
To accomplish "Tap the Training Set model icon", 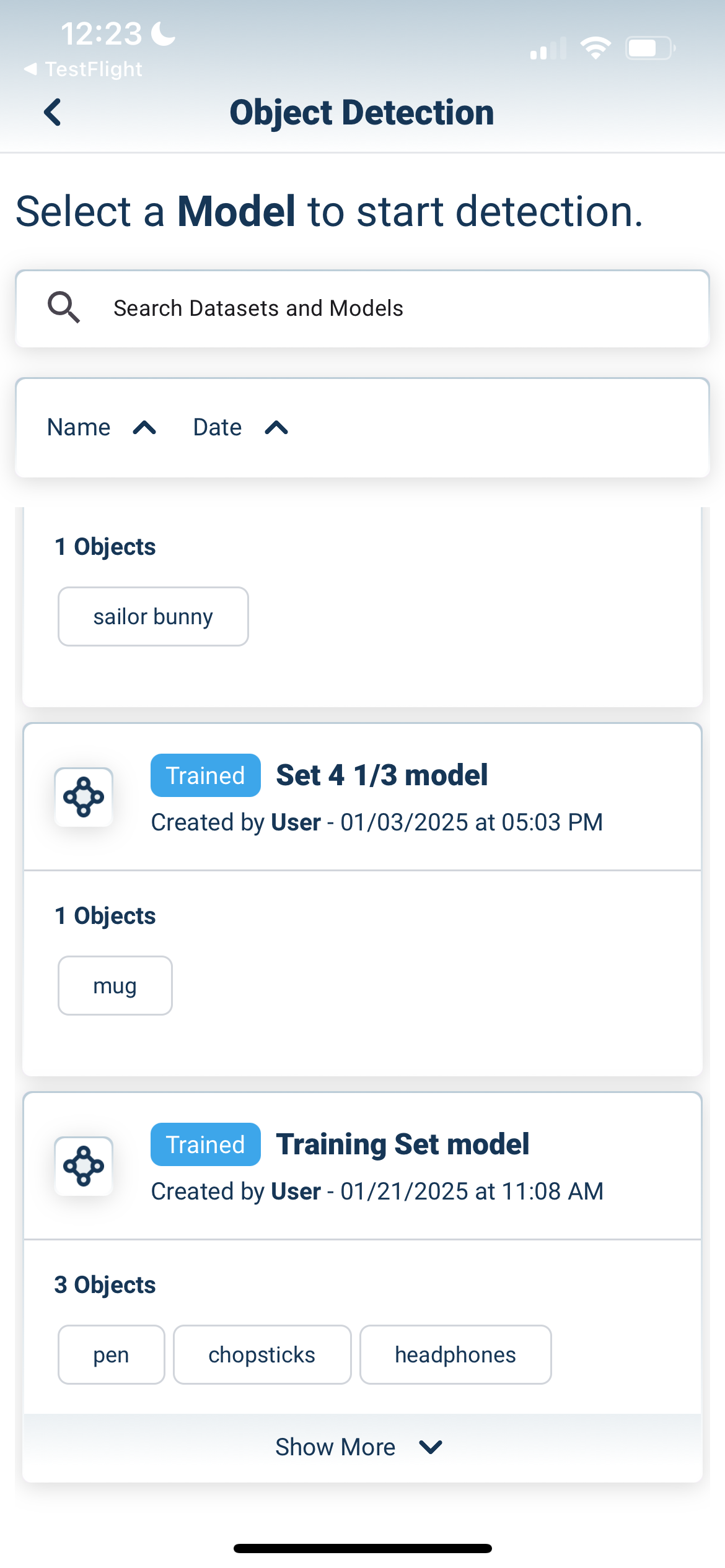I will pyautogui.click(x=84, y=1166).
